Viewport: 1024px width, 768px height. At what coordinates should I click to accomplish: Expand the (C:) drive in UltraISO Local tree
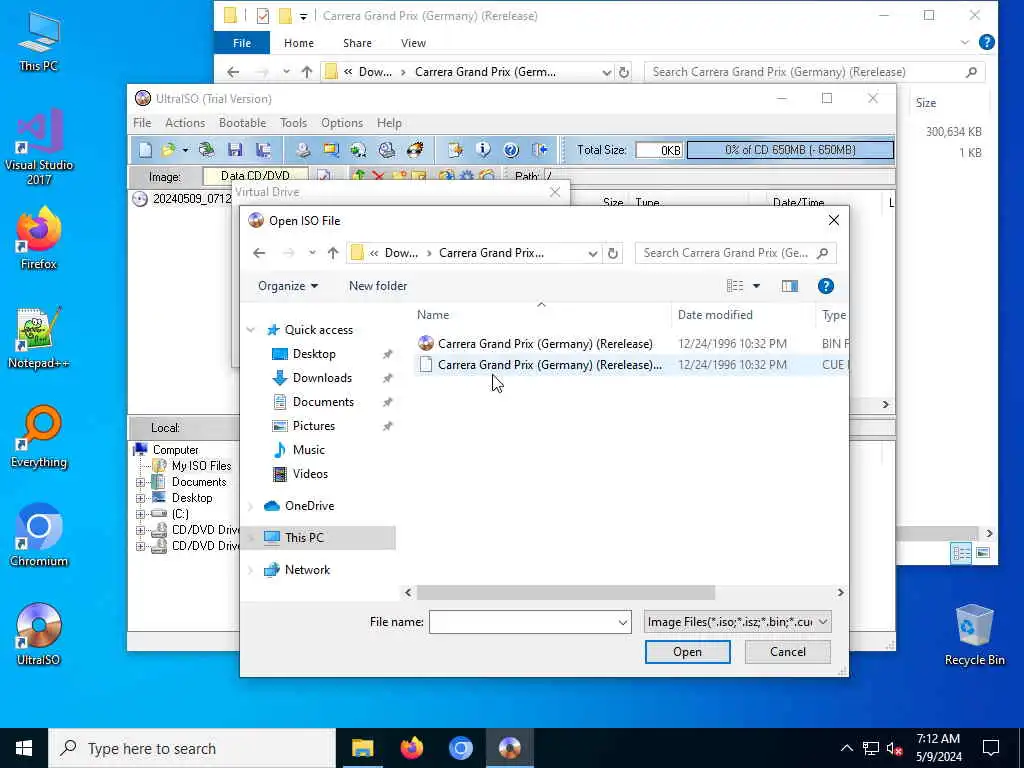click(x=140, y=514)
